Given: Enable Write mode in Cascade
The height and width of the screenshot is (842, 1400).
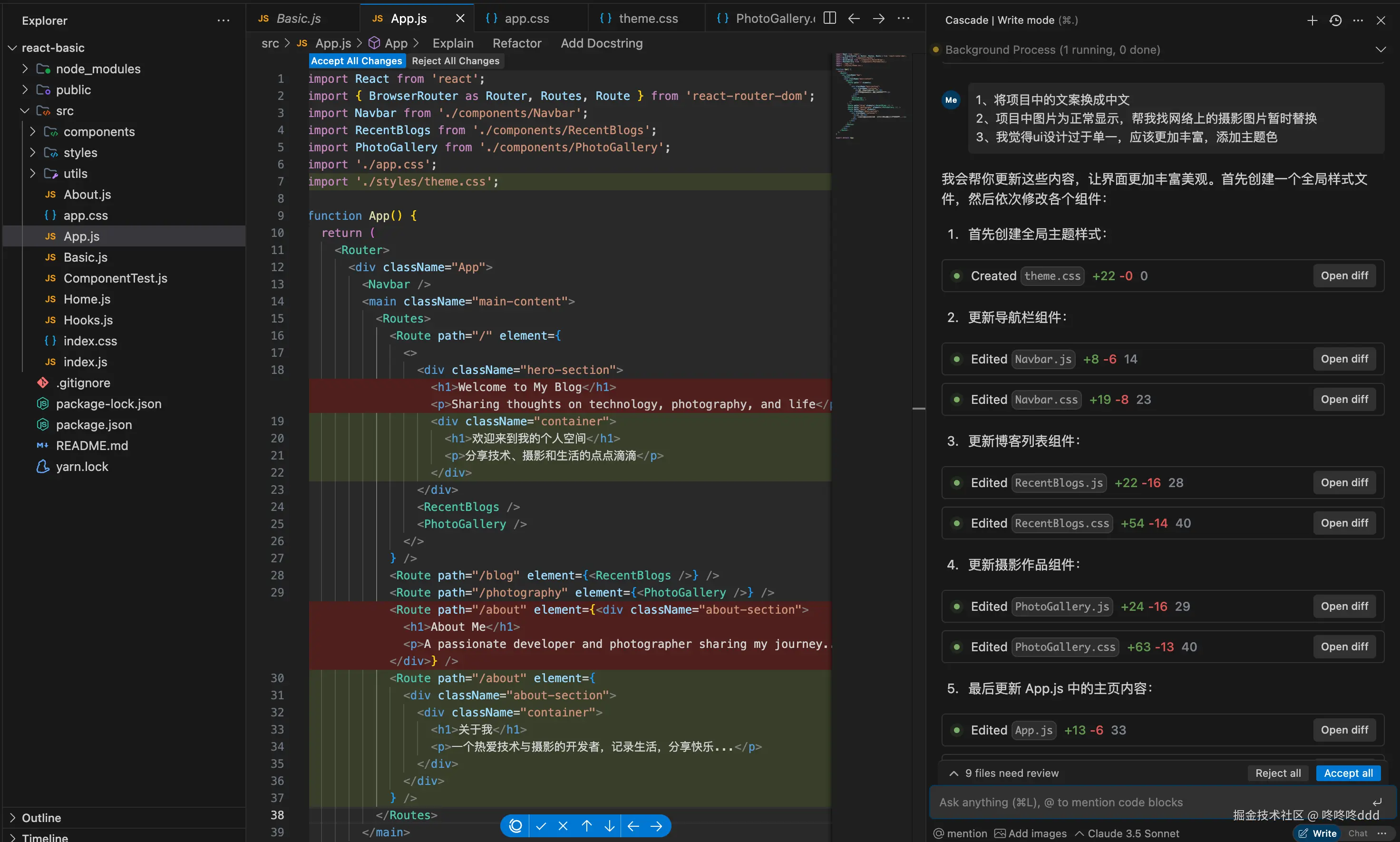Looking at the screenshot, I should coord(1317,832).
